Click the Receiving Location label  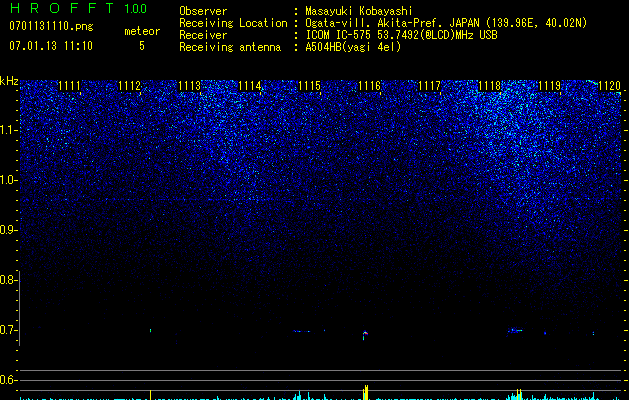tap(233, 23)
